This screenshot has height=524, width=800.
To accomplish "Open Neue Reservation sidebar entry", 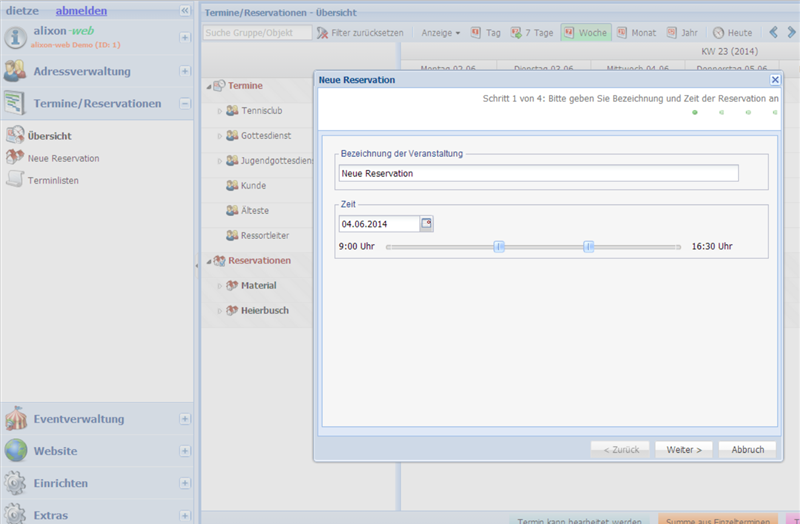I will click(x=63, y=158).
